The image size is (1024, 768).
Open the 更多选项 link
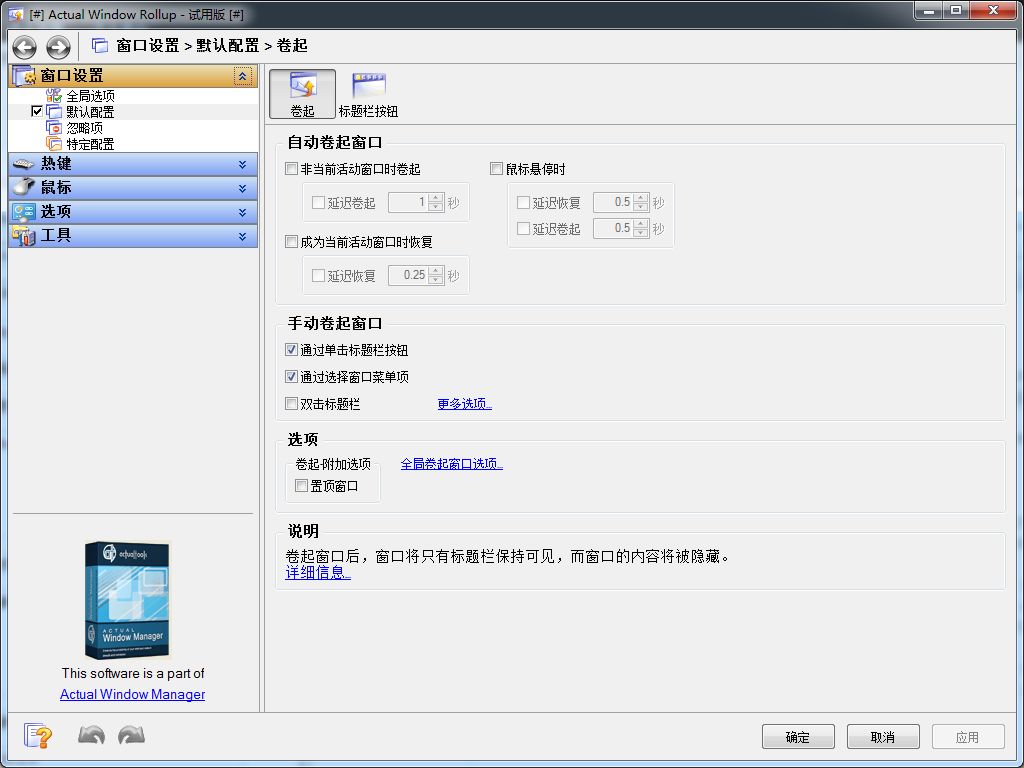[464, 404]
